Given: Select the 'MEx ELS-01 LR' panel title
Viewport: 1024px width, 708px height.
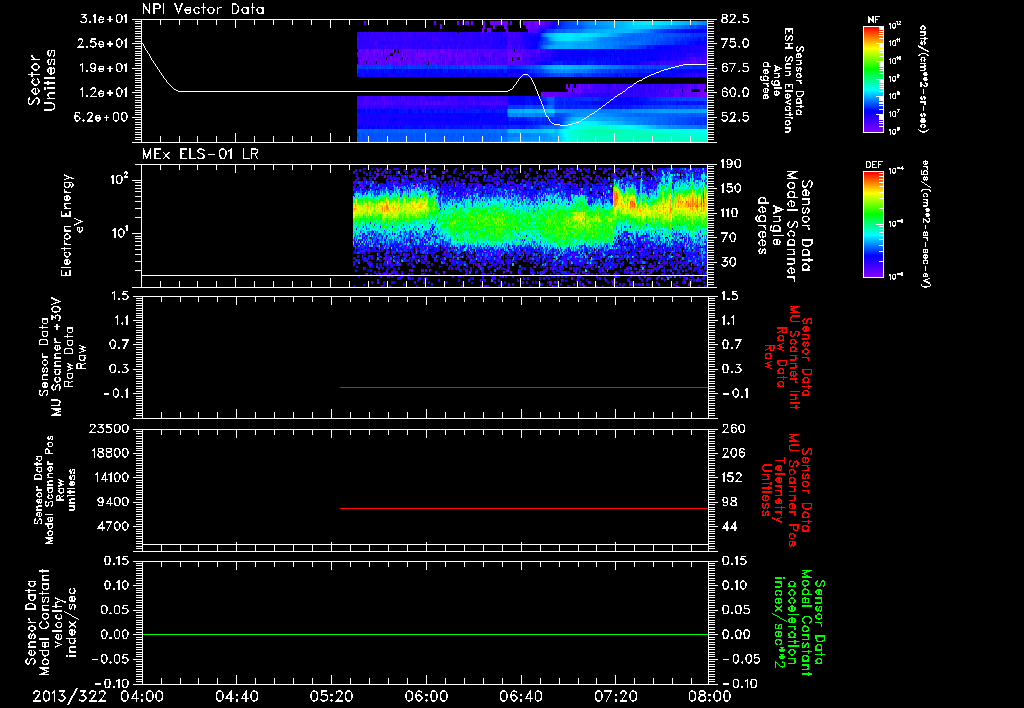Looking at the screenshot, I should pyautogui.click(x=199, y=154).
